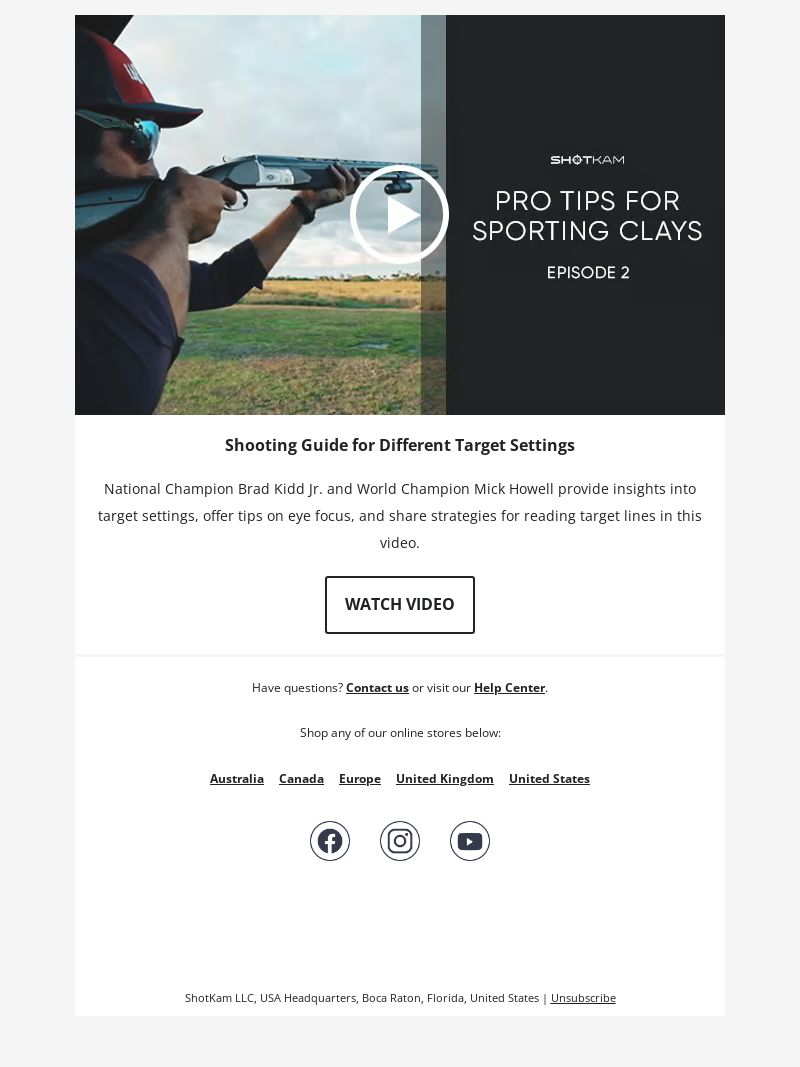Click the ShotKam logo in banner

point(587,160)
